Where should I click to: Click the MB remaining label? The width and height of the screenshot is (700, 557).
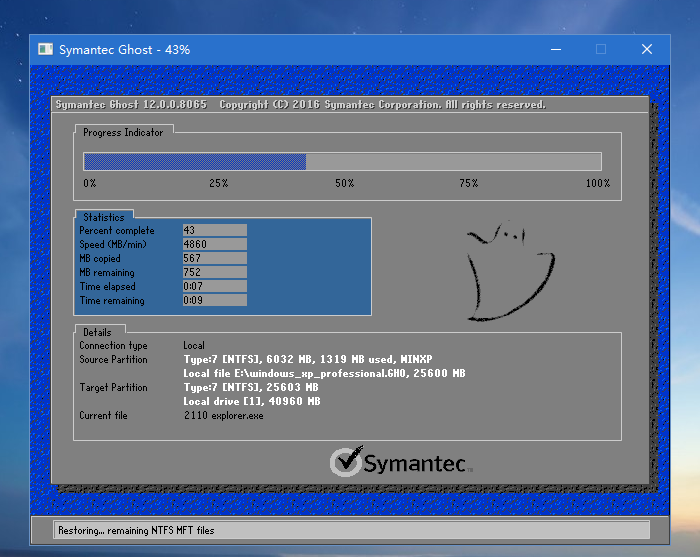pyautogui.click(x=107, y=273)
